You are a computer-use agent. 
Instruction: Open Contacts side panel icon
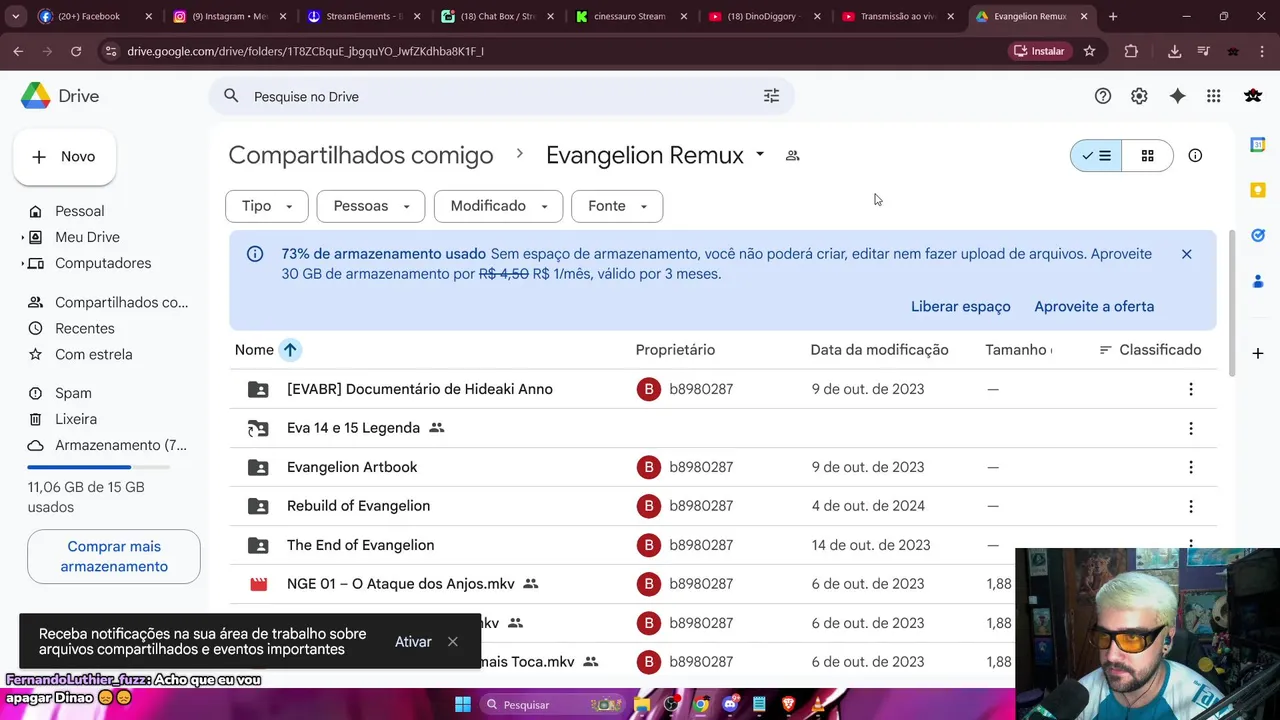click(1258, 282)
